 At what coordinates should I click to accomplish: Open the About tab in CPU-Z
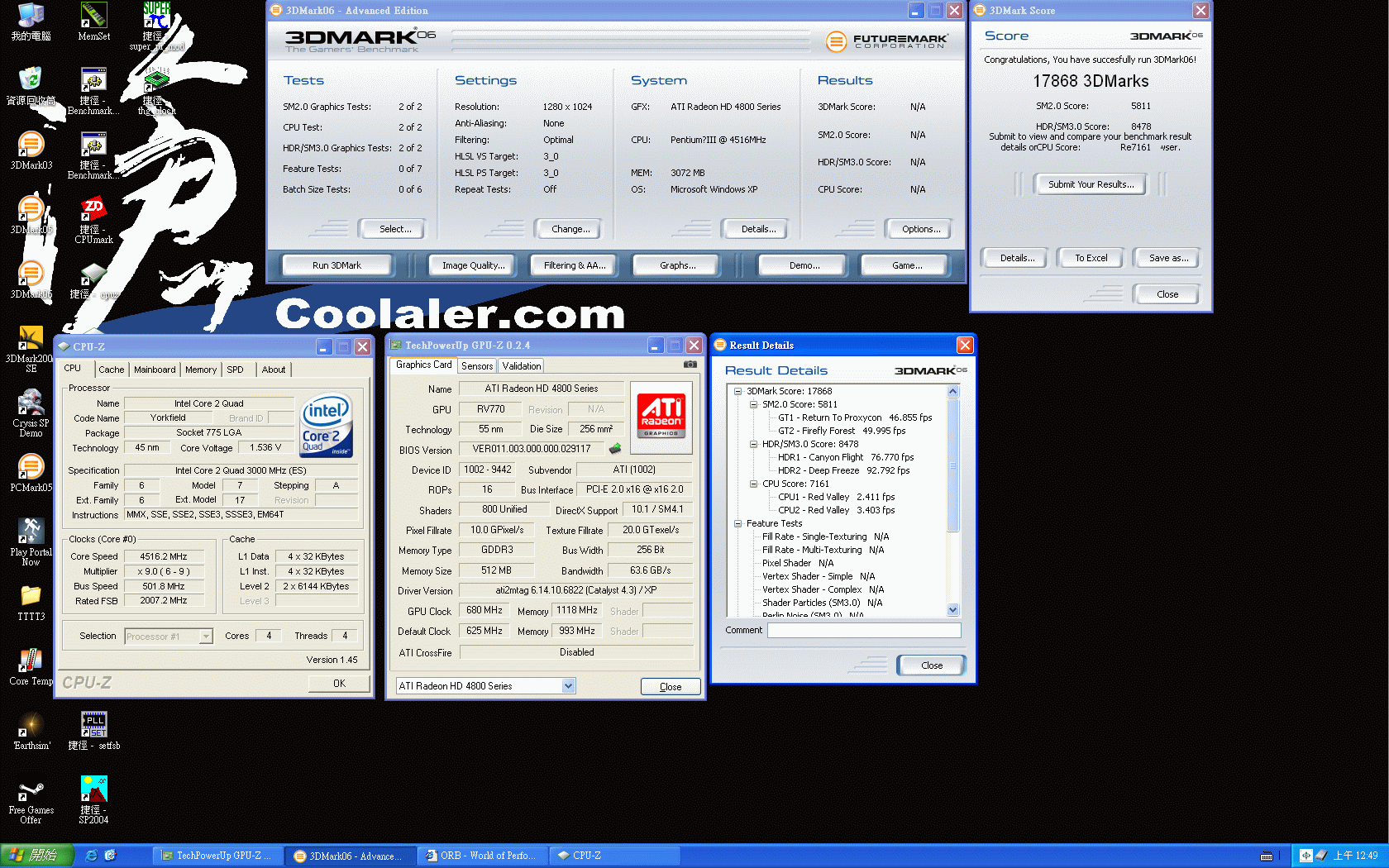tap(274, 370)
